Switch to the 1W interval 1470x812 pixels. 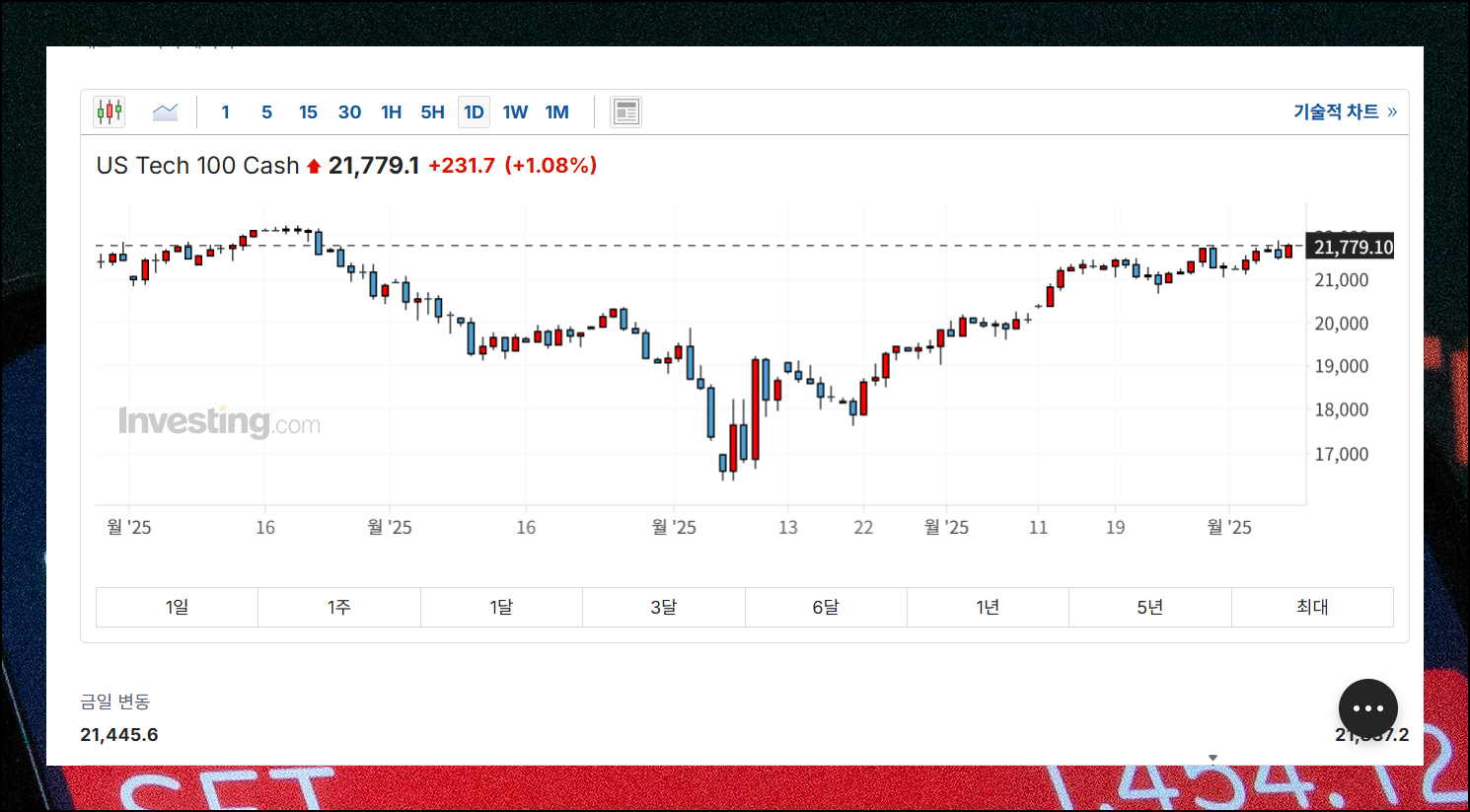pos(515,112)
